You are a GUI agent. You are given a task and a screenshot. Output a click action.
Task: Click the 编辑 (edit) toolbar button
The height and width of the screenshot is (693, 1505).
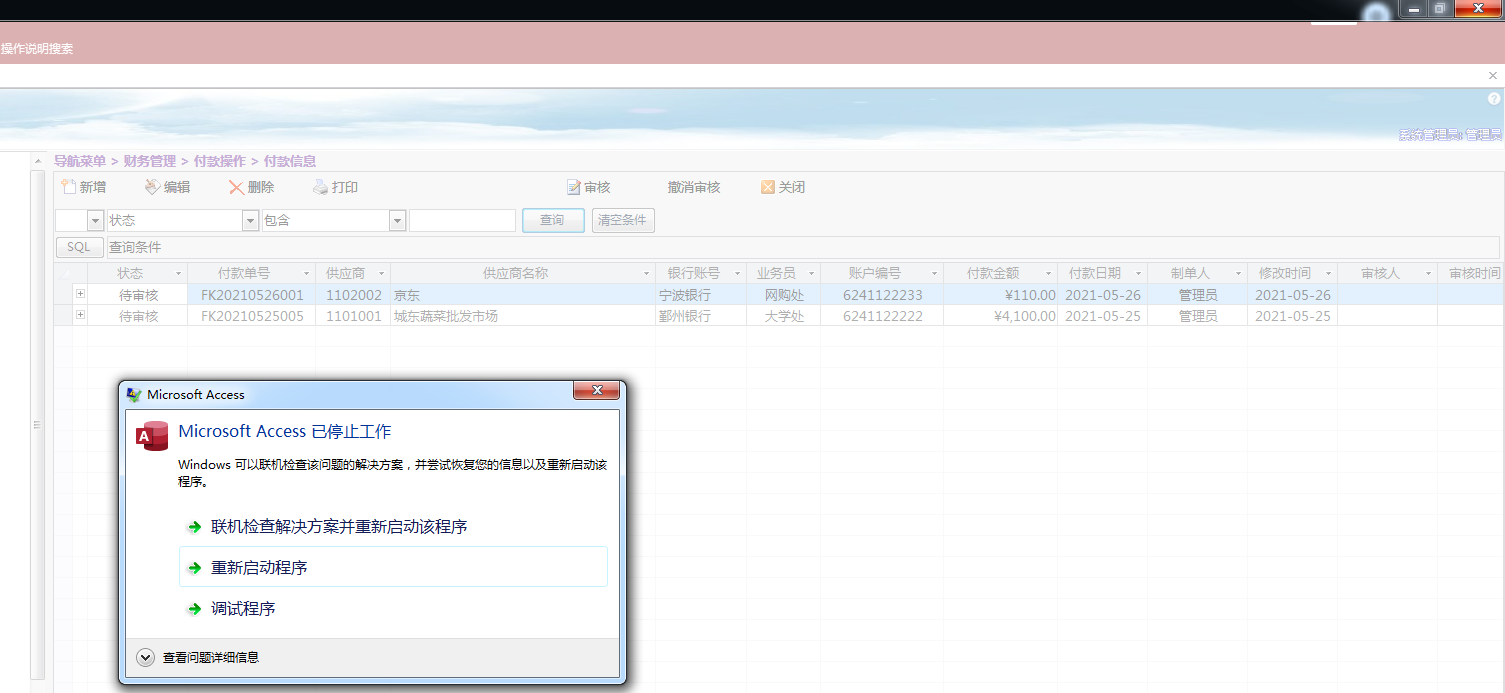coord(167,187)
